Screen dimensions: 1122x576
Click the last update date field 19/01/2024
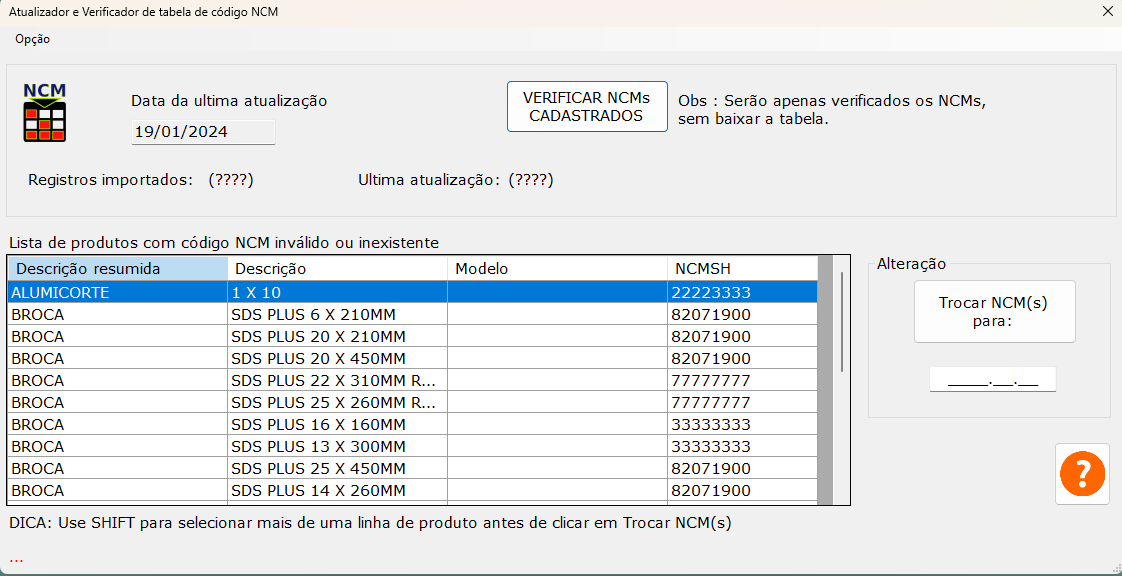click(x=203, y=132)
